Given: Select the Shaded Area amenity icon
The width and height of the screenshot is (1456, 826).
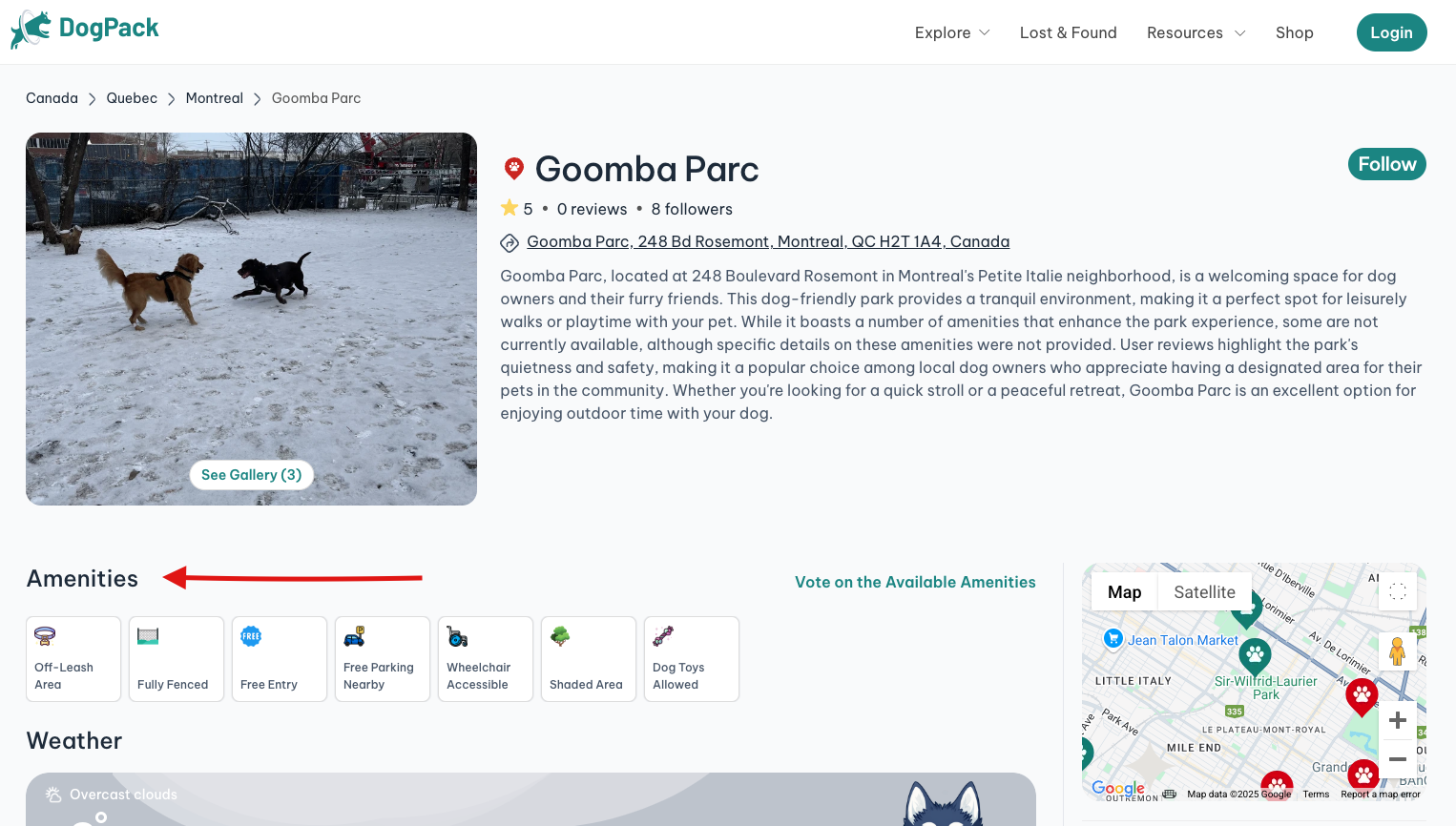Looking at the screenshot, I should click(x=559, y=635).
